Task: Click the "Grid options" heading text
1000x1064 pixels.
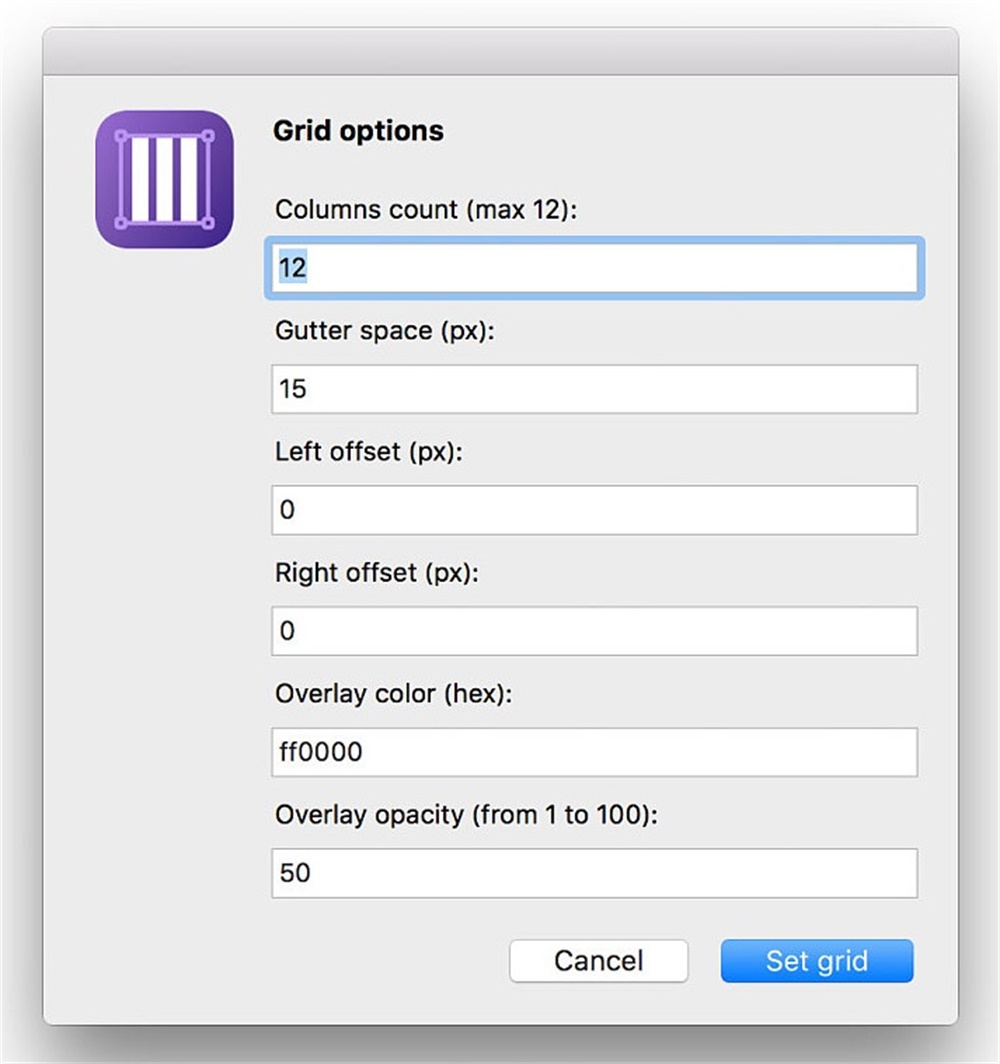Action: [x=358, y=131]
